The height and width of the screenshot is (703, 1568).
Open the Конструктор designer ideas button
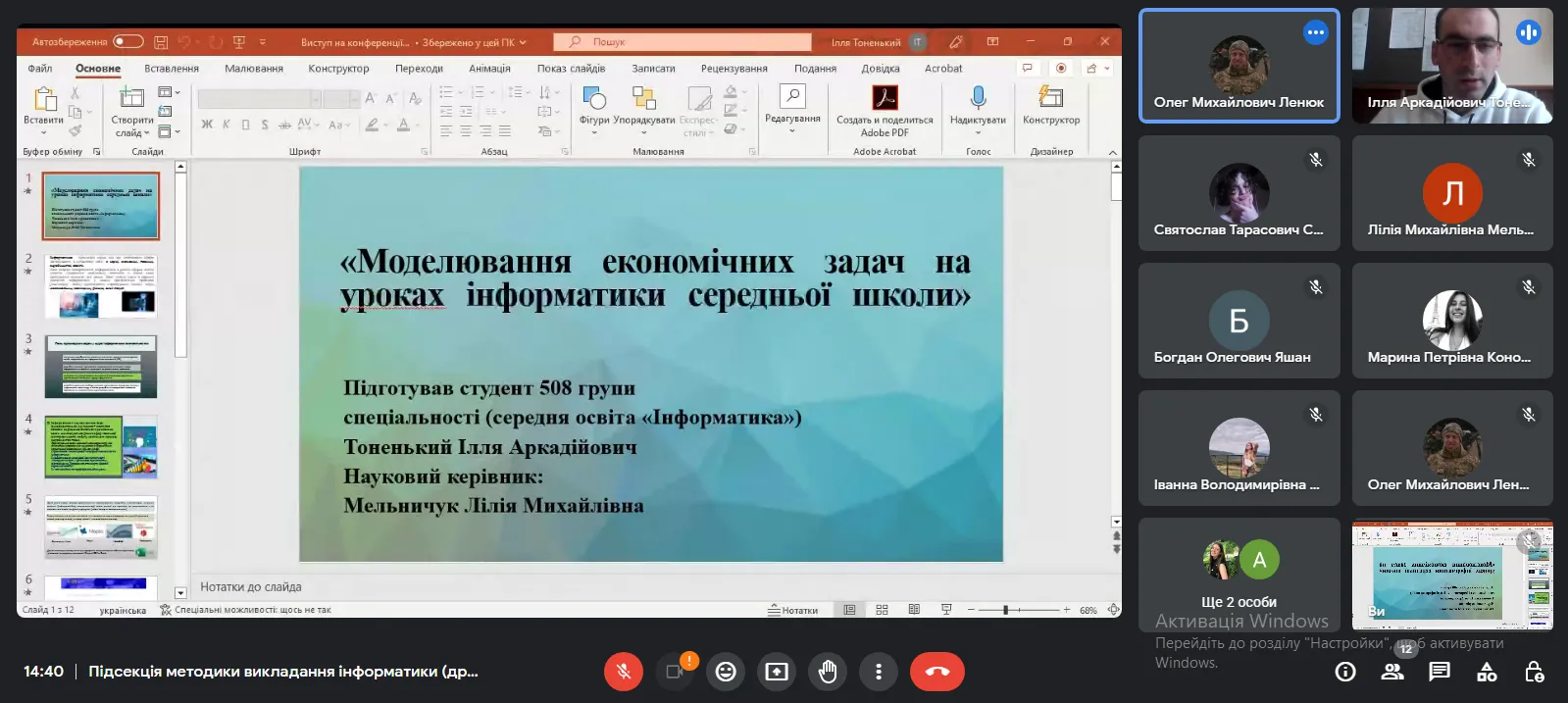click(1051, 106)
